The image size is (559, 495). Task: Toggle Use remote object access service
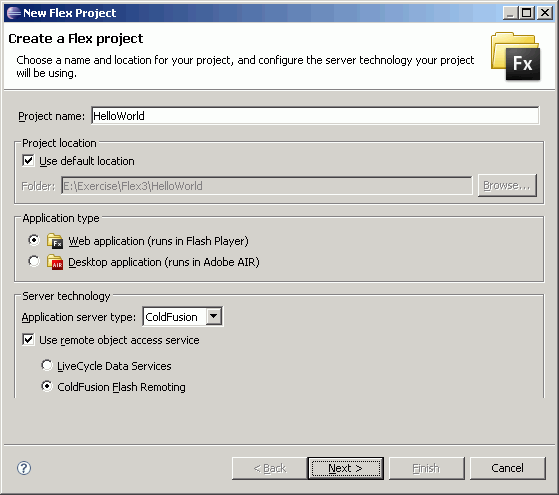click(28, 340)
